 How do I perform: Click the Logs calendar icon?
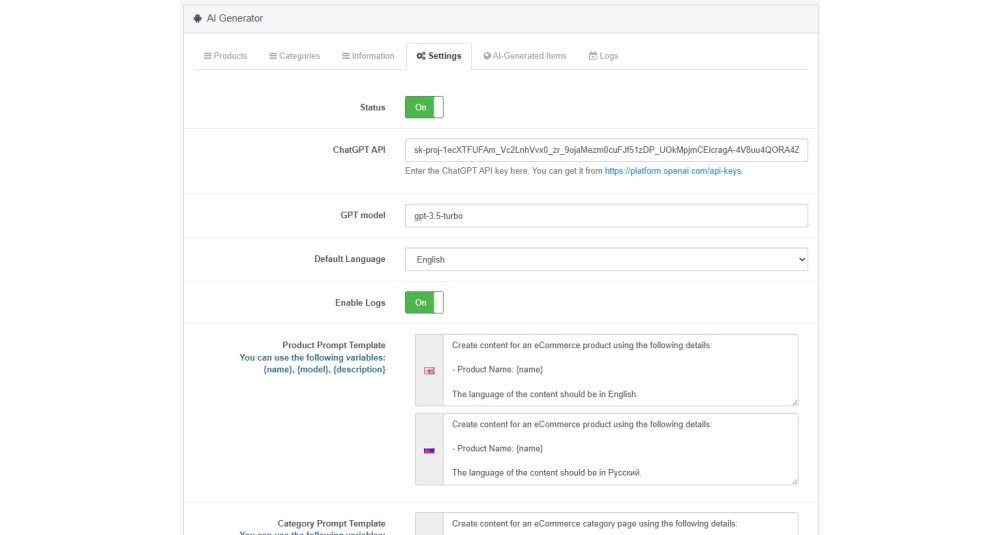tap(592, 56)
